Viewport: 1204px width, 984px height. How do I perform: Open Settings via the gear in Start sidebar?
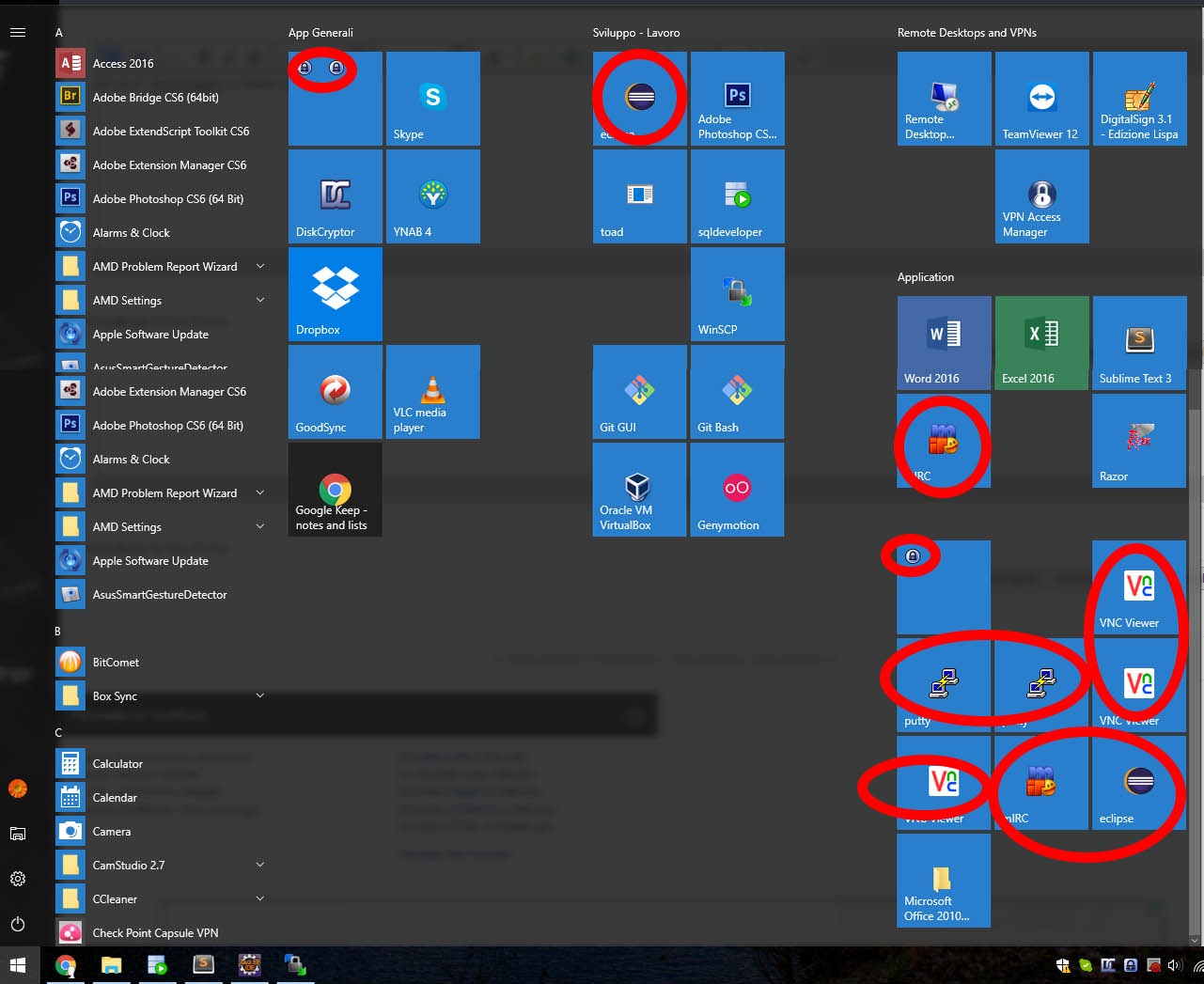click(18, 879)
